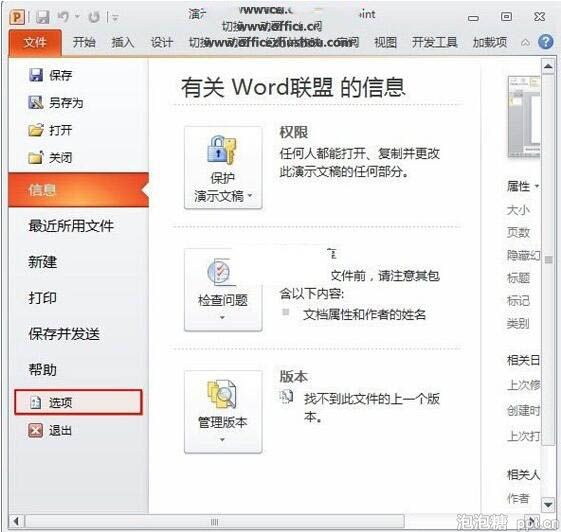Click the document icon beside 找不到此文件的上一个版本

286,396
